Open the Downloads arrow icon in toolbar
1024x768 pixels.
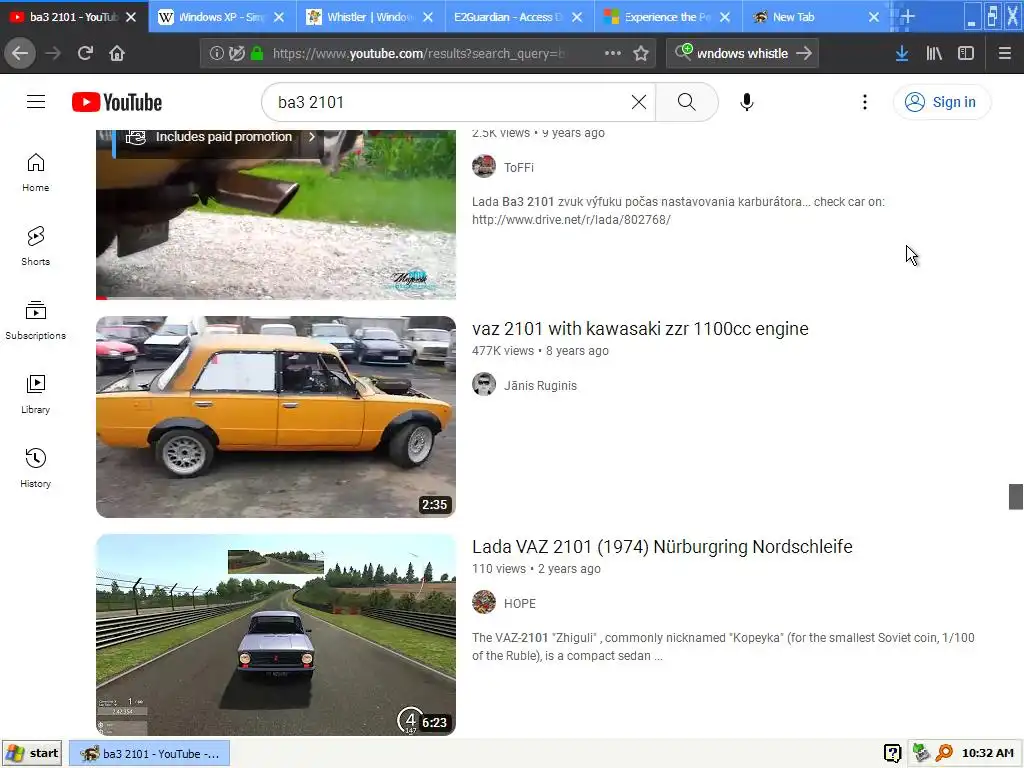(902, 54)
